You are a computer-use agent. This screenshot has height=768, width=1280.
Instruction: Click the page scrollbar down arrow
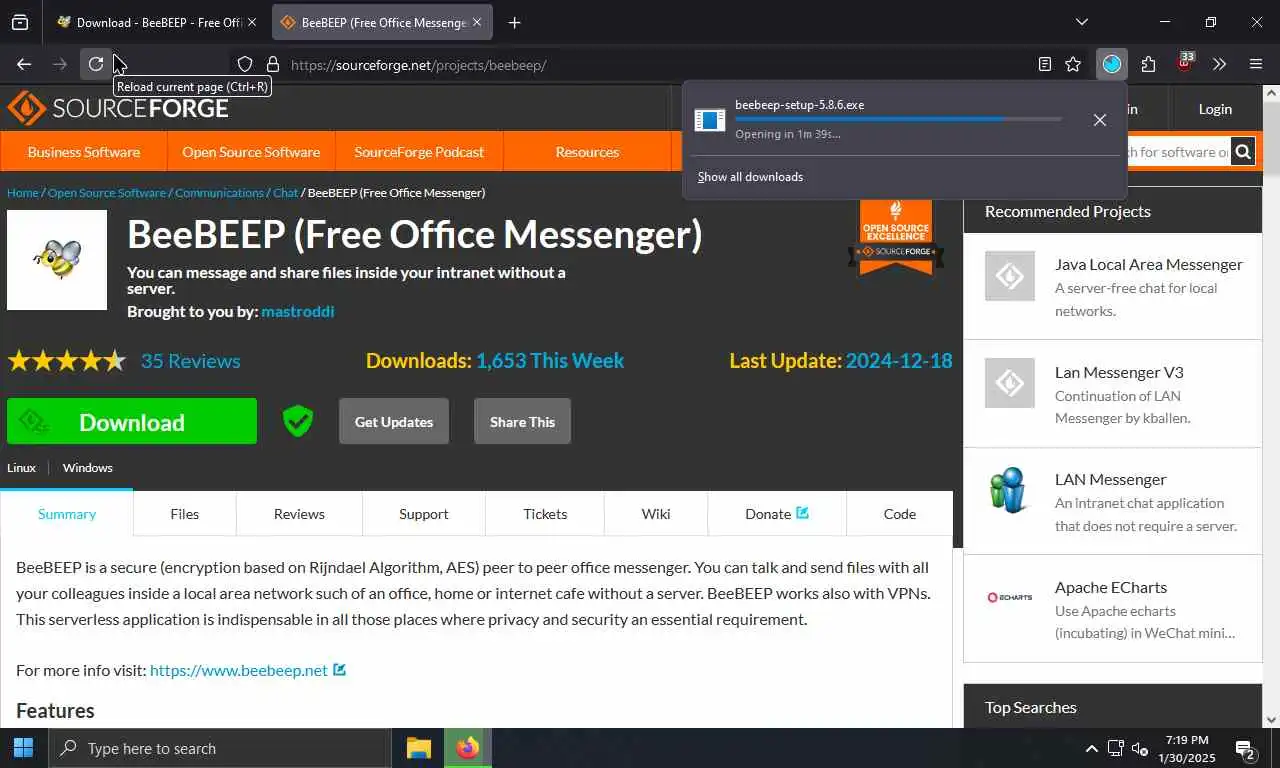tap(1271, 719)
